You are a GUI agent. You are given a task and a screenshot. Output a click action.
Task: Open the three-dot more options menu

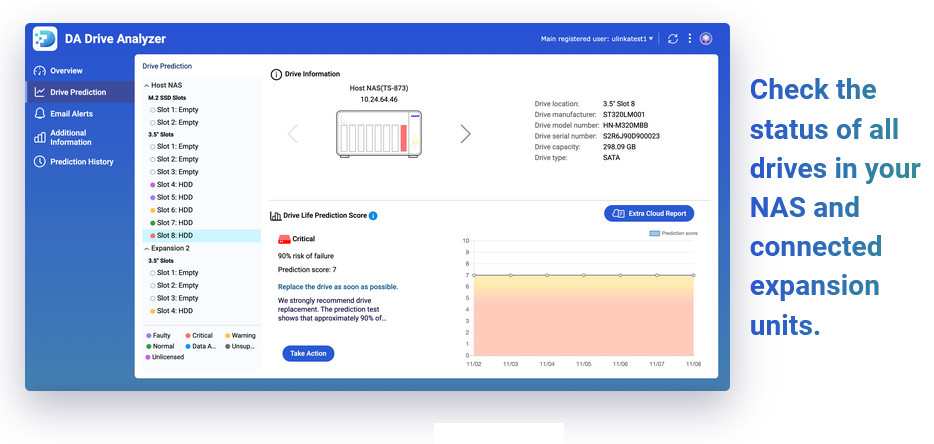tap(690, 39)
